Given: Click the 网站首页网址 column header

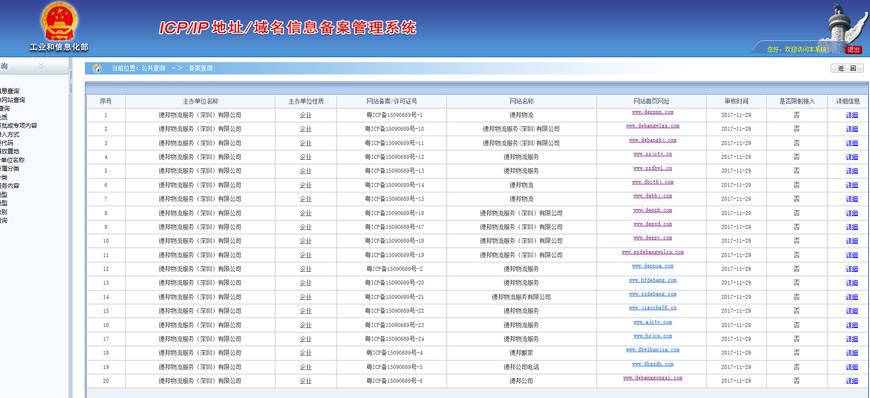Looking at the screenshot, I should click(651, 102).
